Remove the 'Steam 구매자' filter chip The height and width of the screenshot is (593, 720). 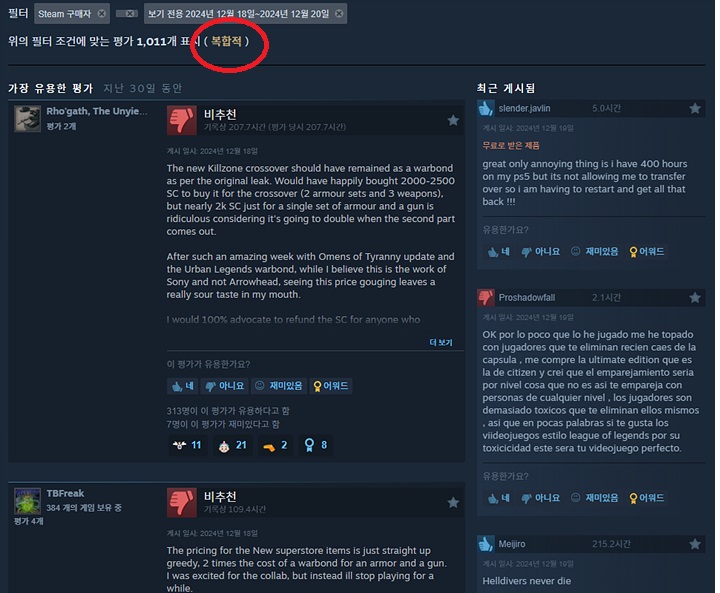[101, 14]
